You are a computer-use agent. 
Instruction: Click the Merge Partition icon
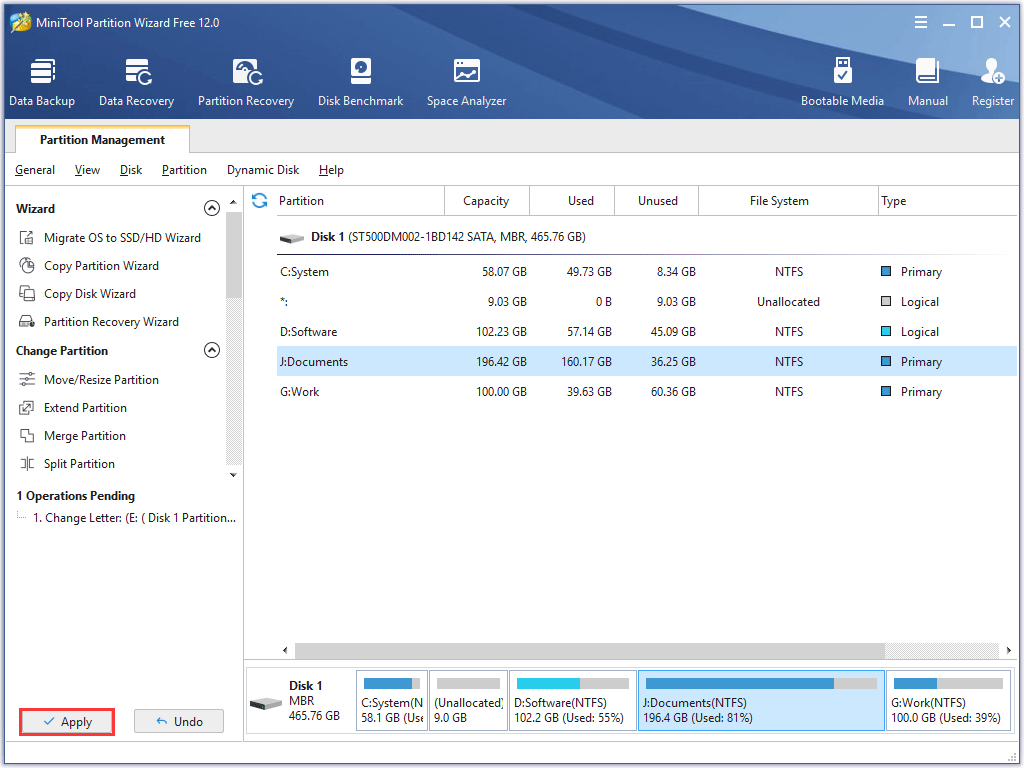coord(27,436)
